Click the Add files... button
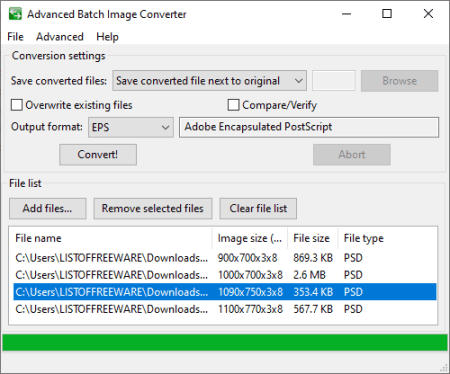Screen dimensions: 450x374 point(48,209)
